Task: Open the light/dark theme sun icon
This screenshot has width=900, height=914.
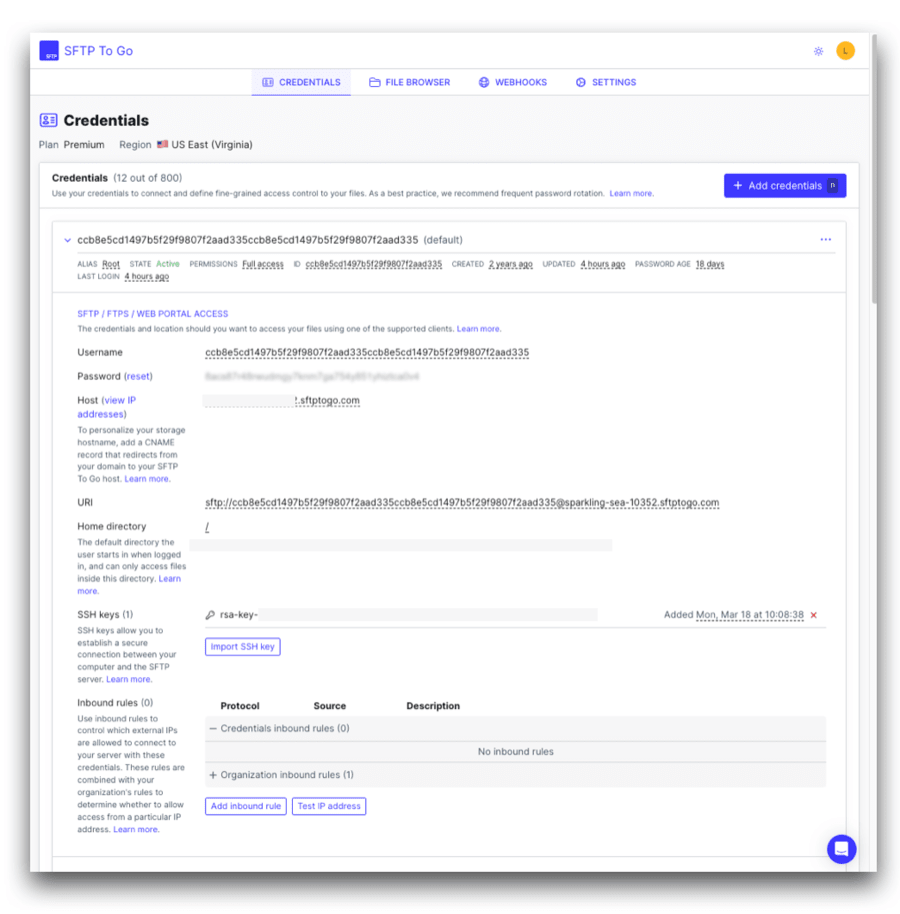Action: click(818, 50)
